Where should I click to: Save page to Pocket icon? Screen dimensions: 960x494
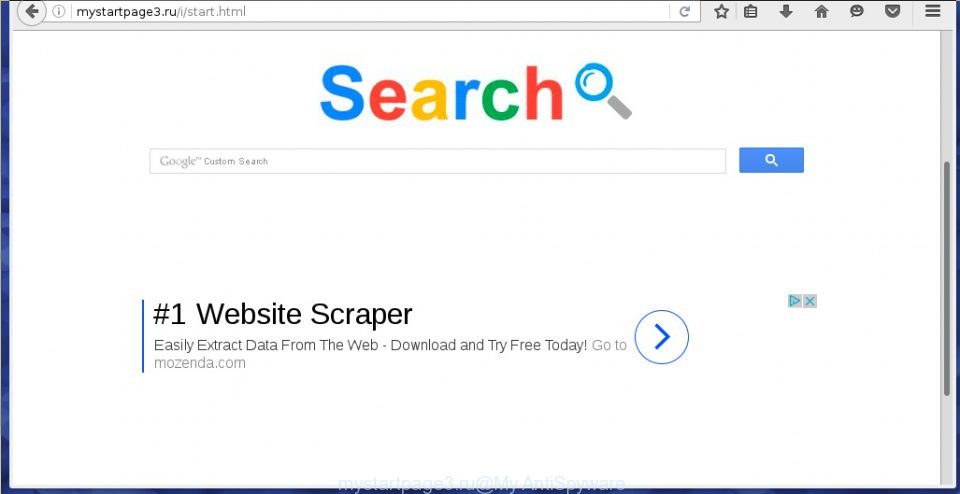pos(893,11)
